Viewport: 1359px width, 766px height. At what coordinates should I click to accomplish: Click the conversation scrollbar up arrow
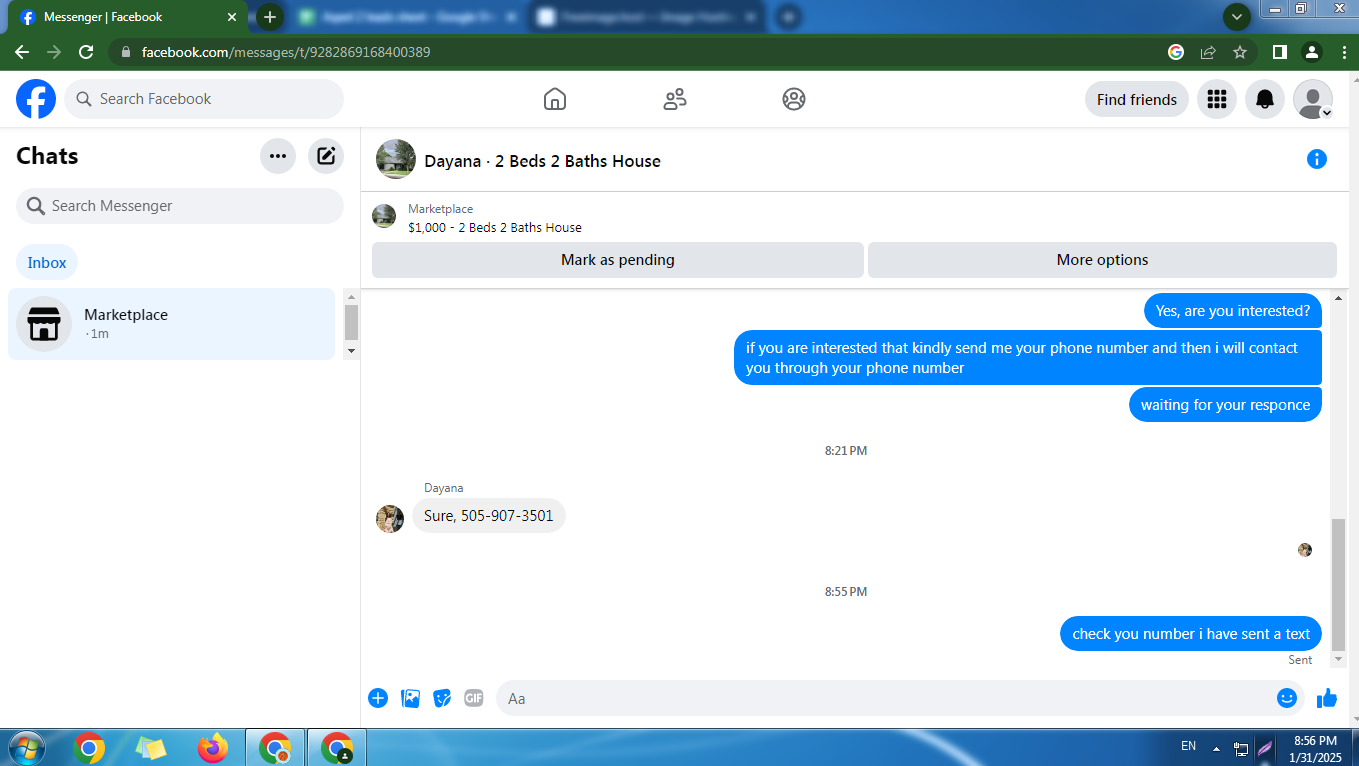1339,298
